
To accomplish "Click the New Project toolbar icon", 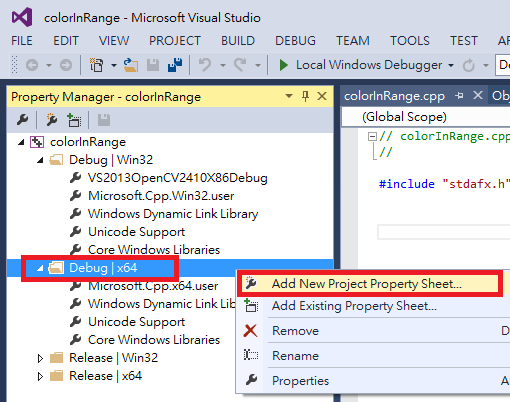I will click(97, 65).
